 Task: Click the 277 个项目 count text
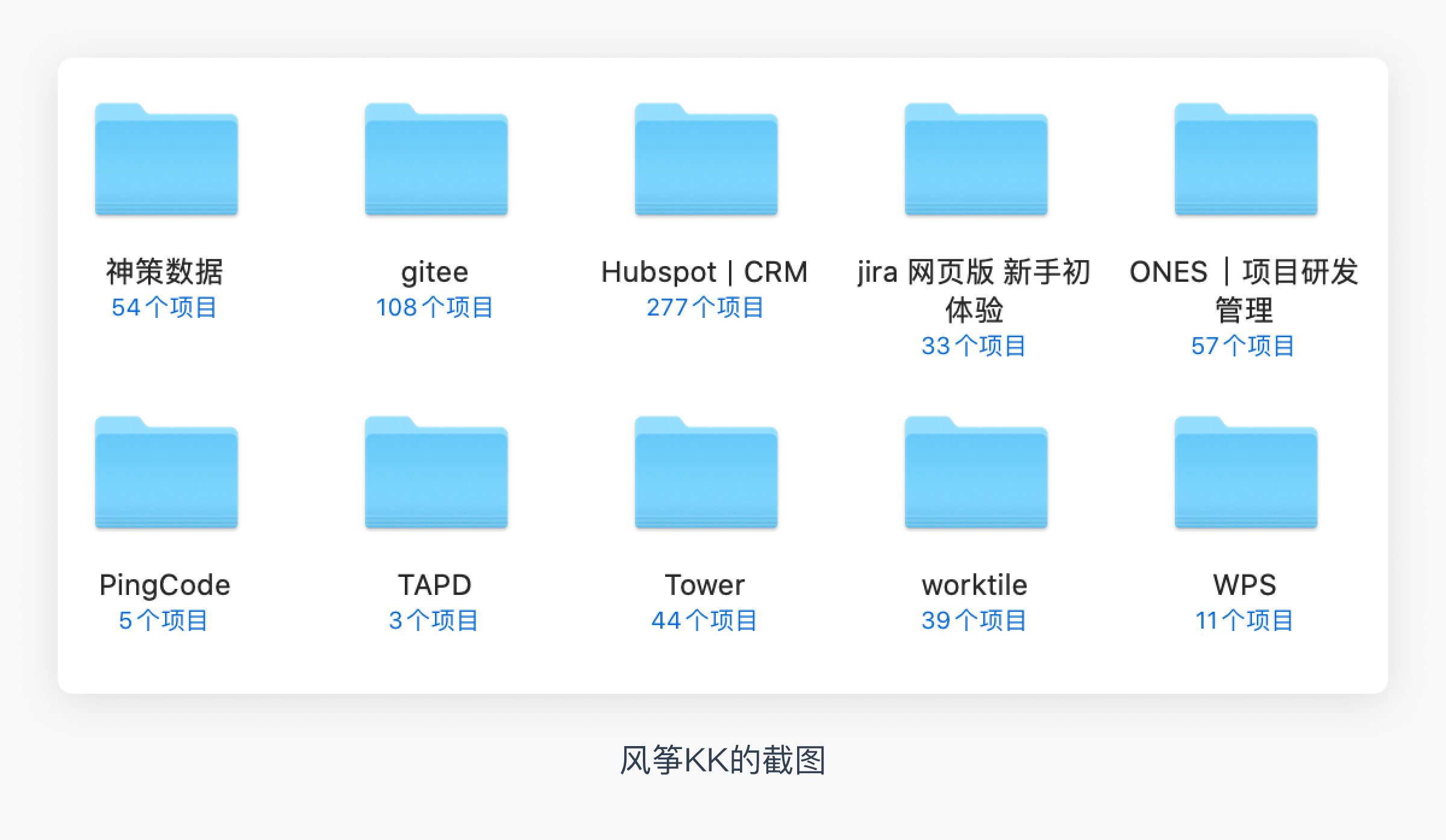(705, 308)
